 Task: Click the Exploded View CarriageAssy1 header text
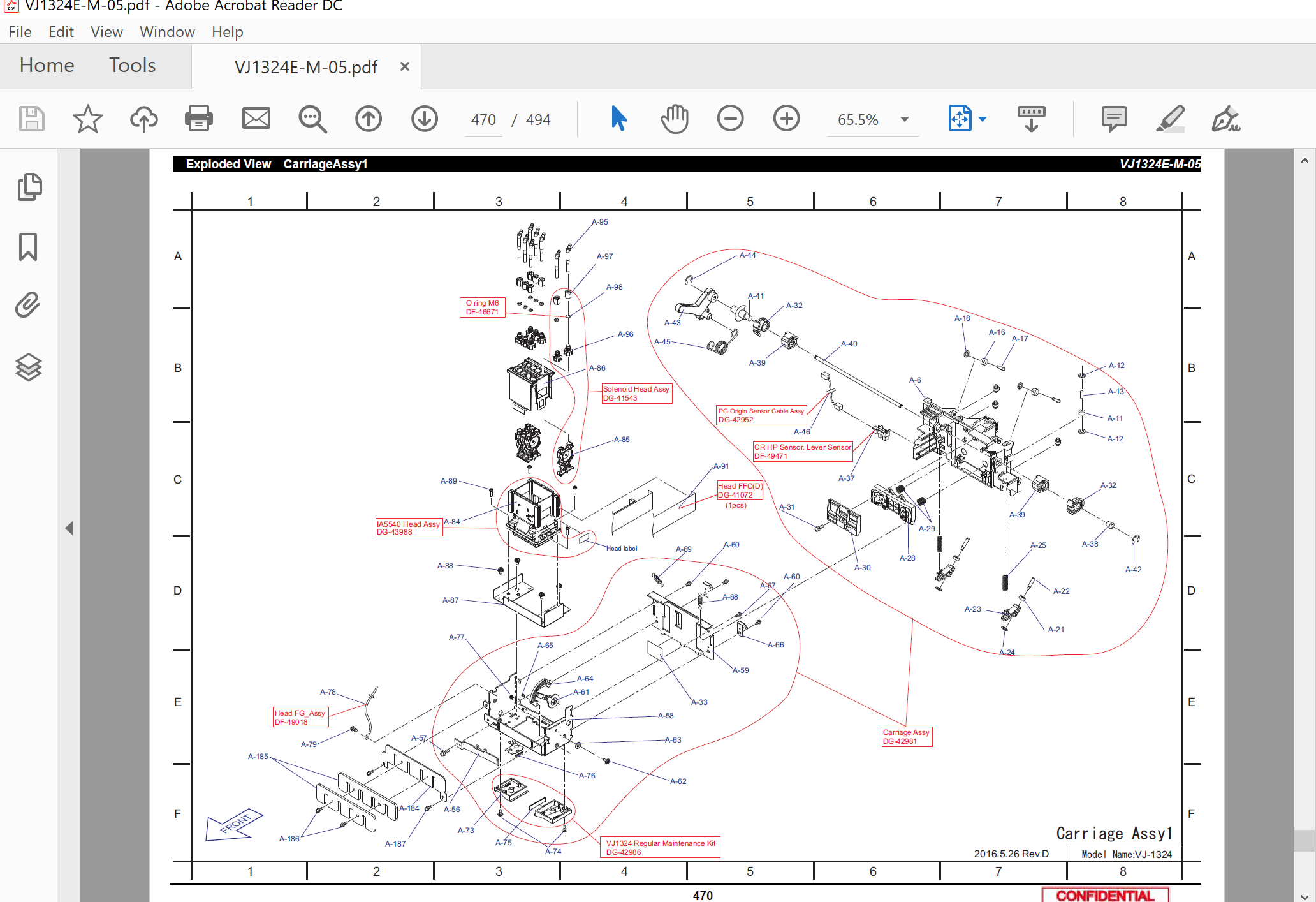[277, 164]
